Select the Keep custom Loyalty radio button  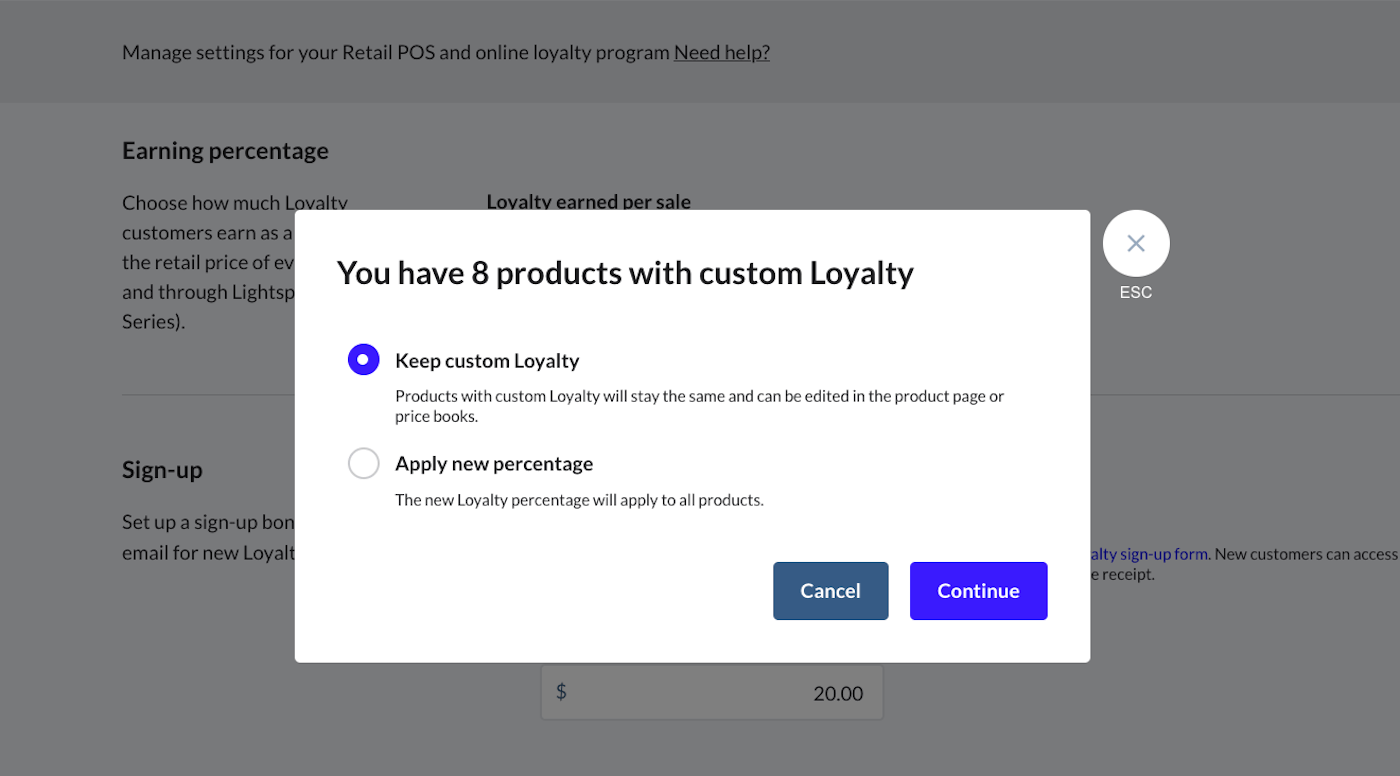pyautogui.click(x=363, y=359)
